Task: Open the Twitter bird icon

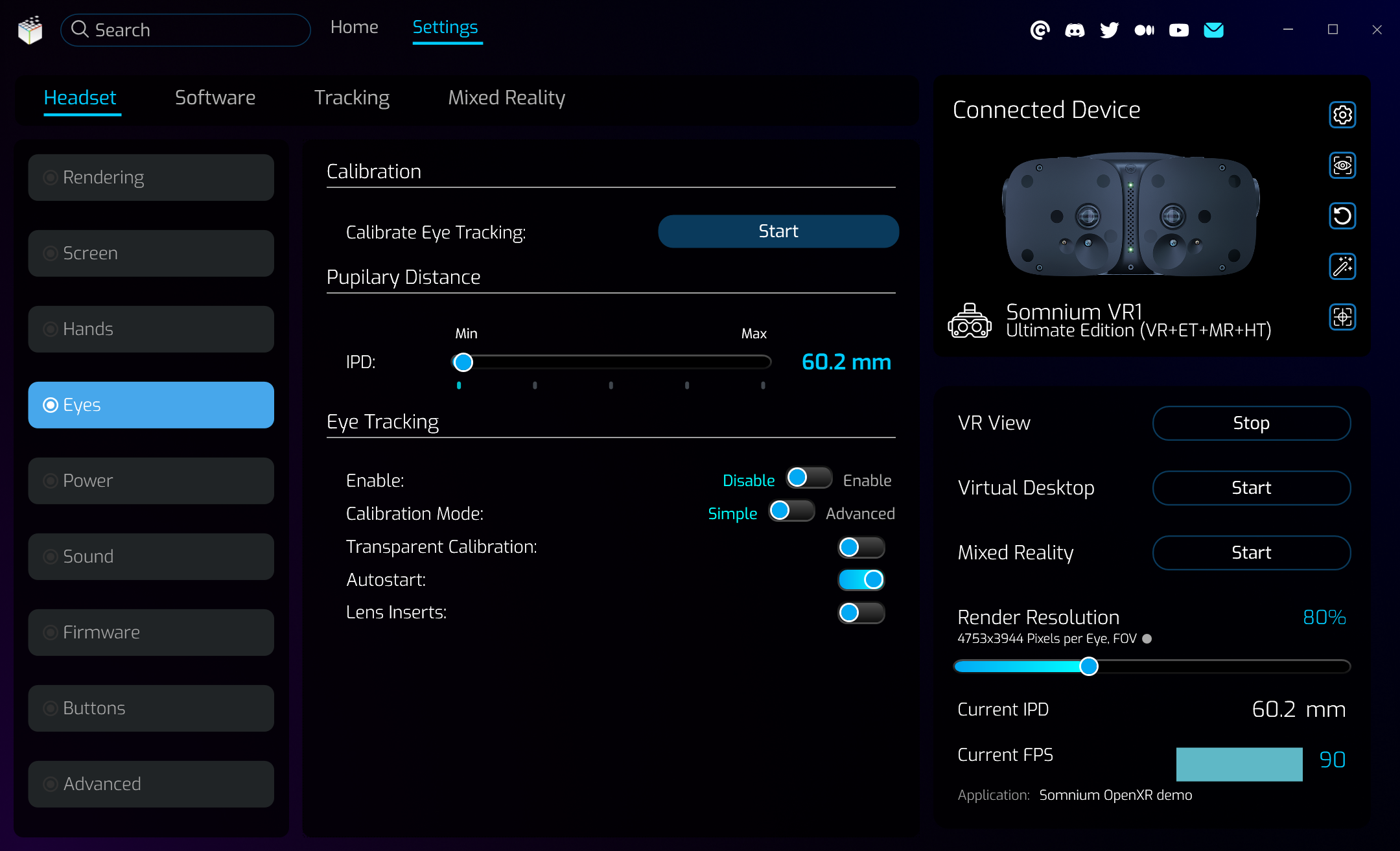Action: click(x=1109, y=30)
